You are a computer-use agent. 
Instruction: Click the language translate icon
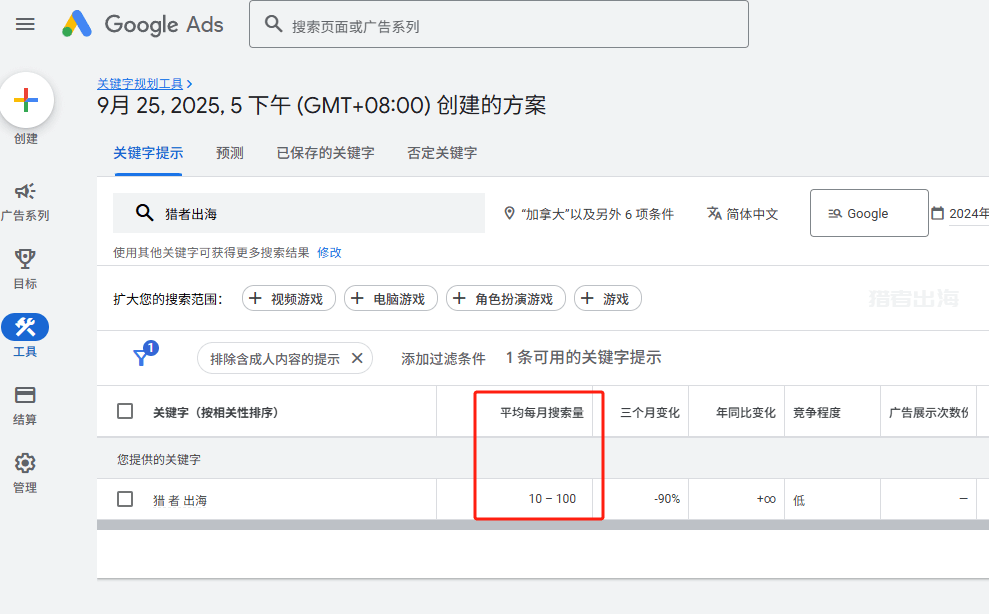pyautogui.click(x=714, y=213)
